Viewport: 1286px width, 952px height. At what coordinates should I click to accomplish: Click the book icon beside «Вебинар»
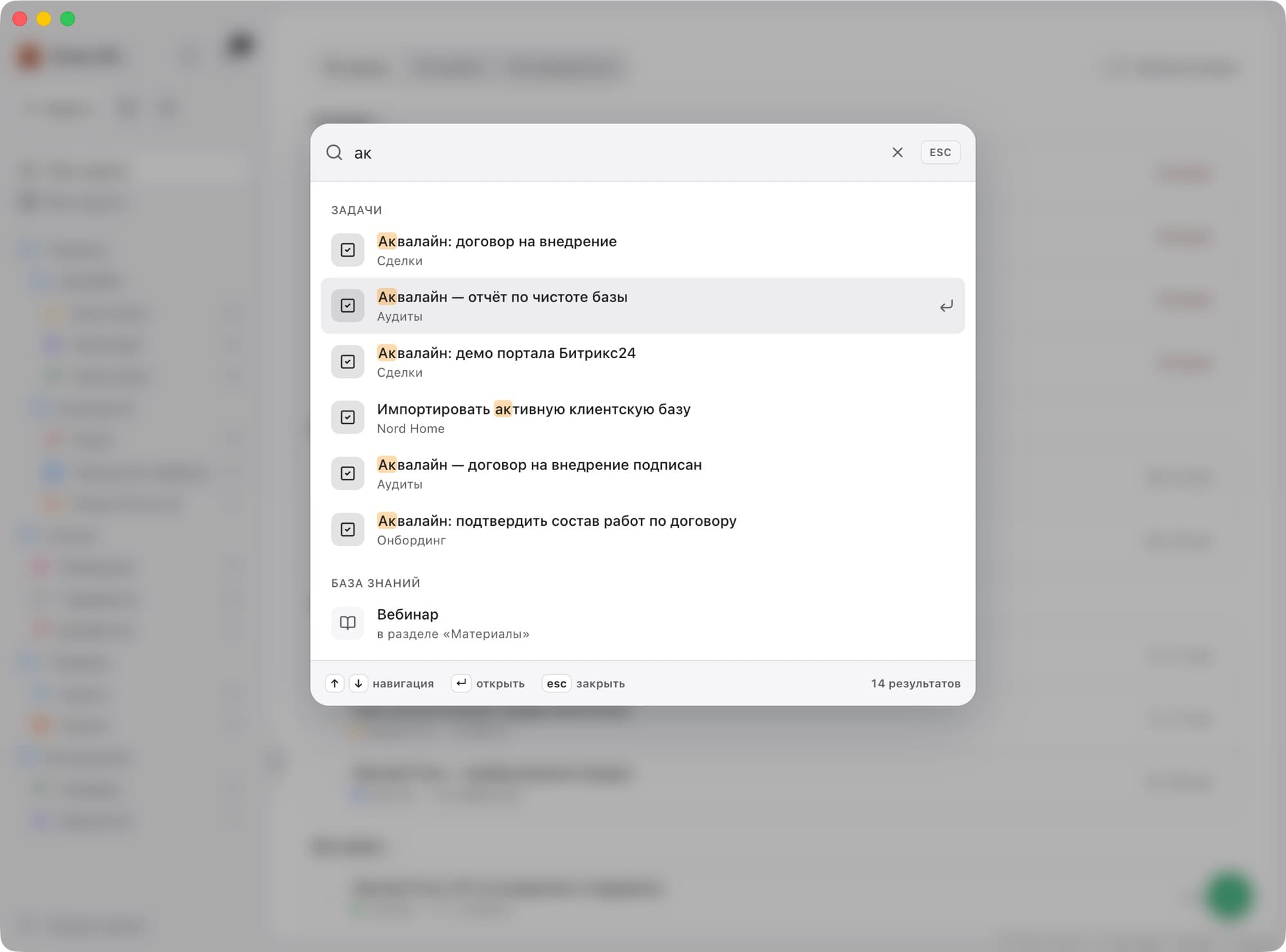click(x=348, y=623)
